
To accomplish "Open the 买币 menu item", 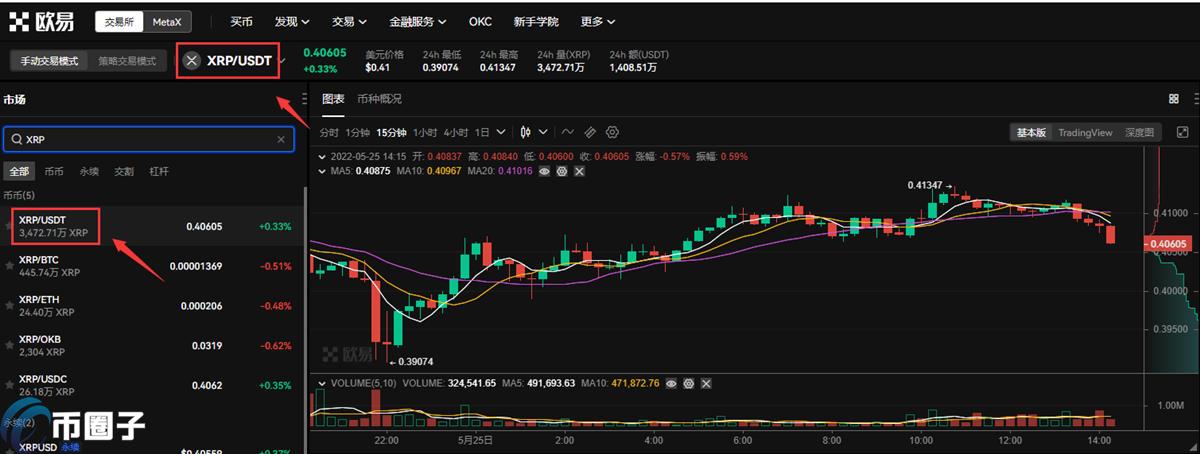I will [241, 21].
